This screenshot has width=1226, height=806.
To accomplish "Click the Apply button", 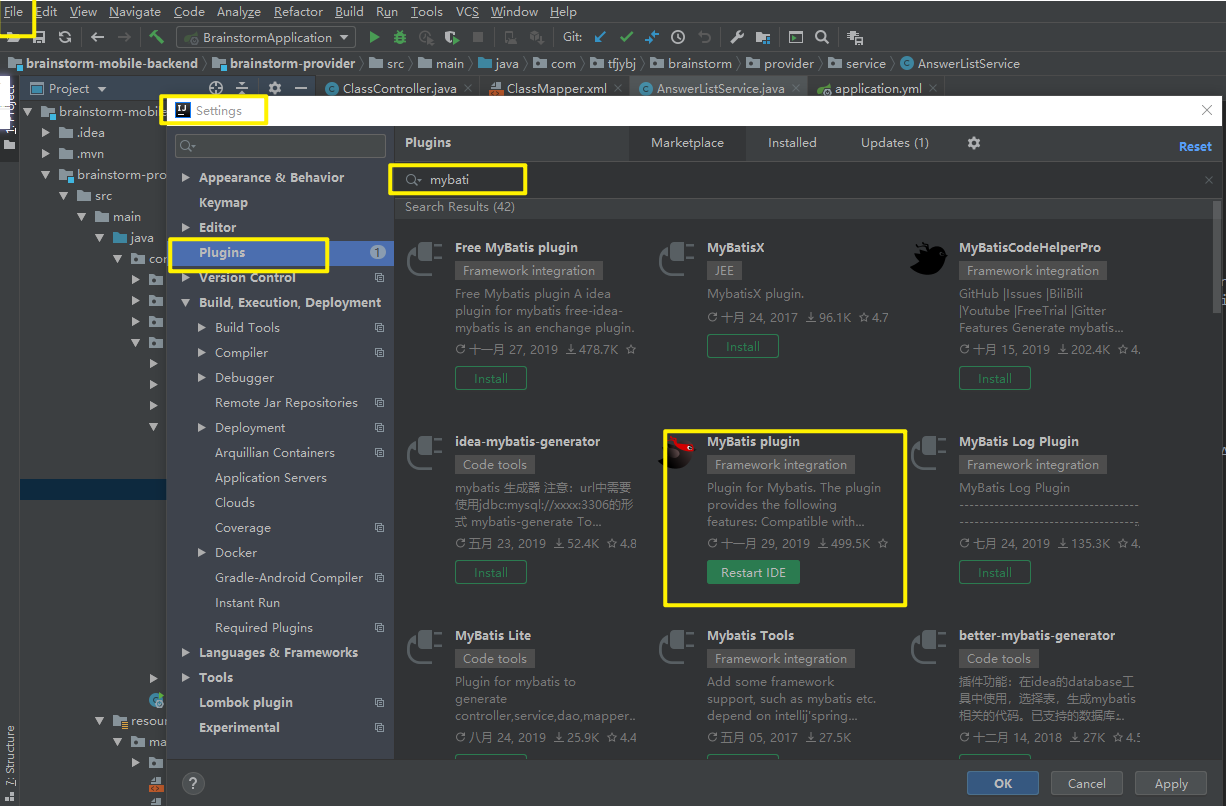I will (1171, 783).
